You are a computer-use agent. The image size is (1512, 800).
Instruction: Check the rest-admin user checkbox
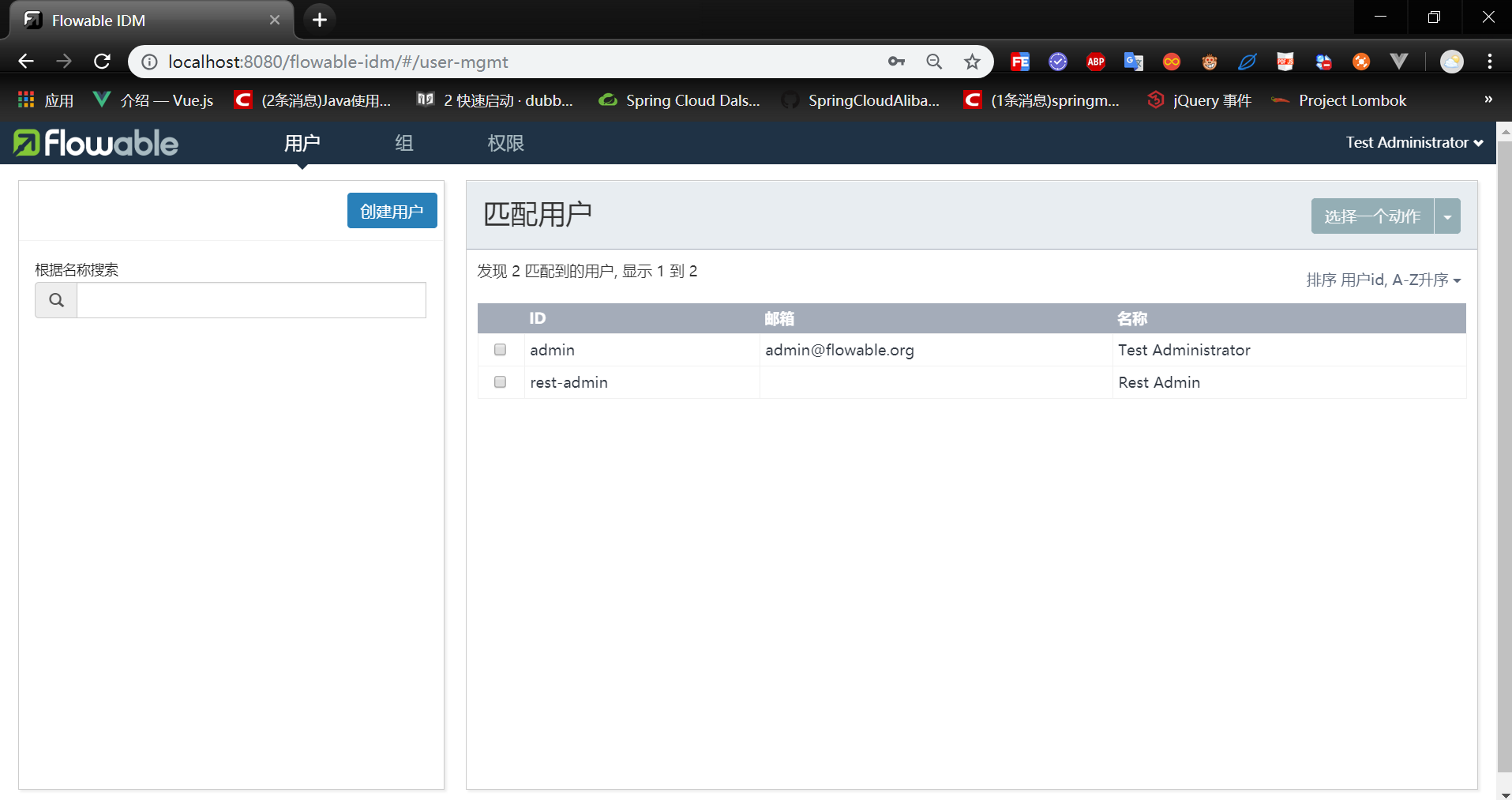[500, 381]
